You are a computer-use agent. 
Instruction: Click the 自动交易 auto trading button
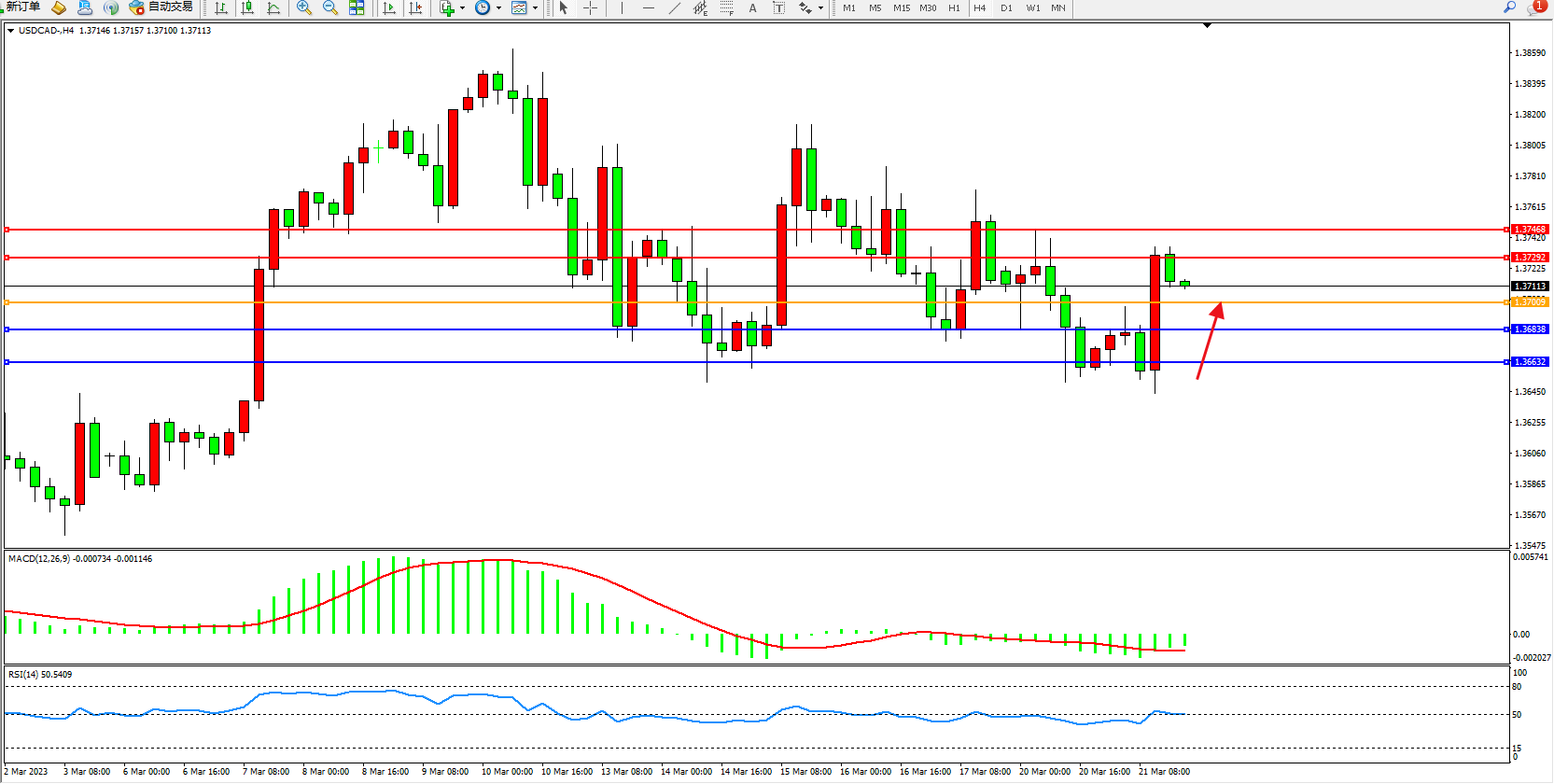pyautogui.click(x=161, y=7)
